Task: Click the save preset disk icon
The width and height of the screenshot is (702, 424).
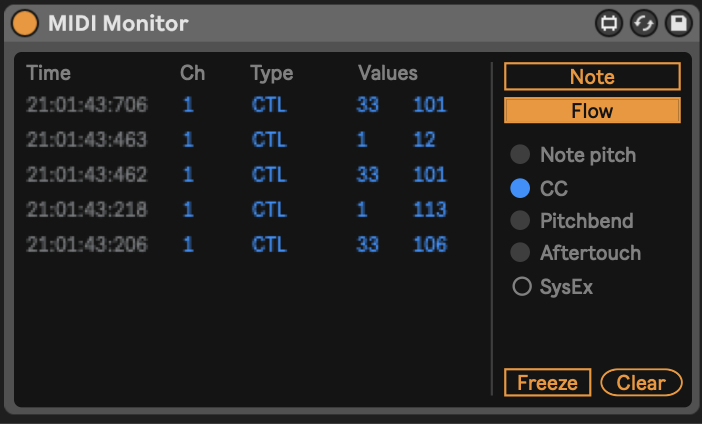Action: point(678,23)
